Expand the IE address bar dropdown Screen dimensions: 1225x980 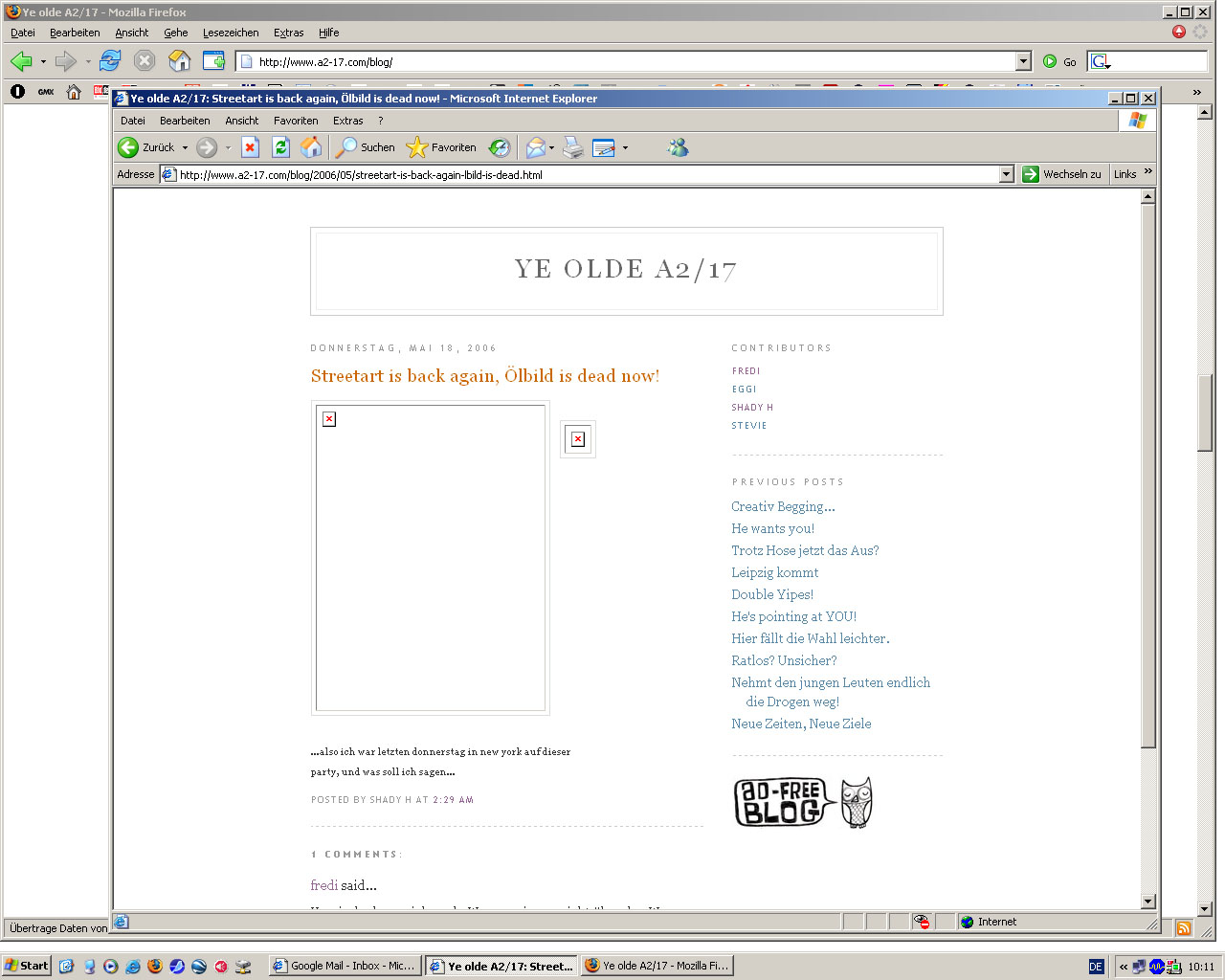[x=1006, y=174]
